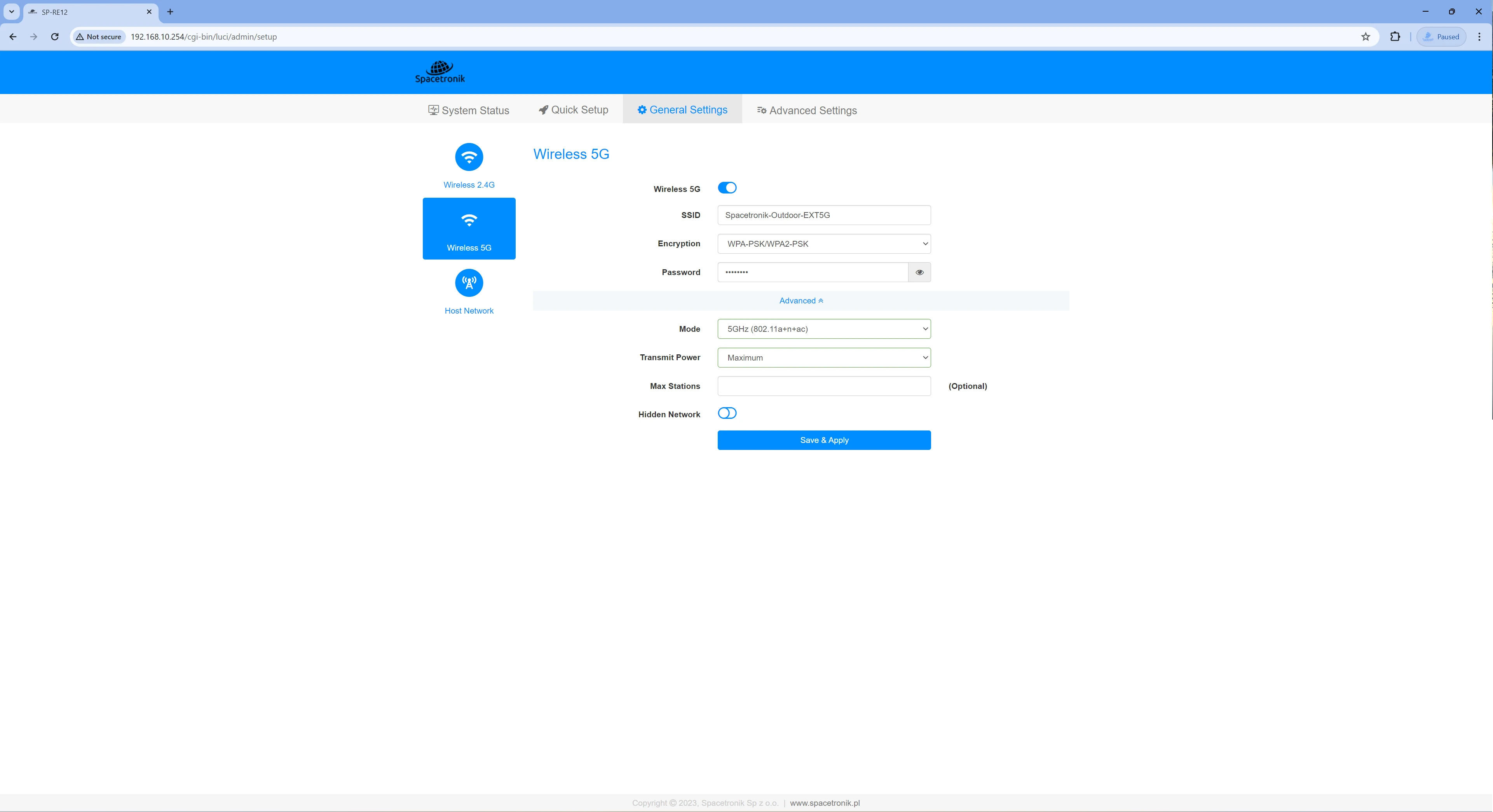
Task: Open the Transmit Power dropdown
Action: (823, 357)
